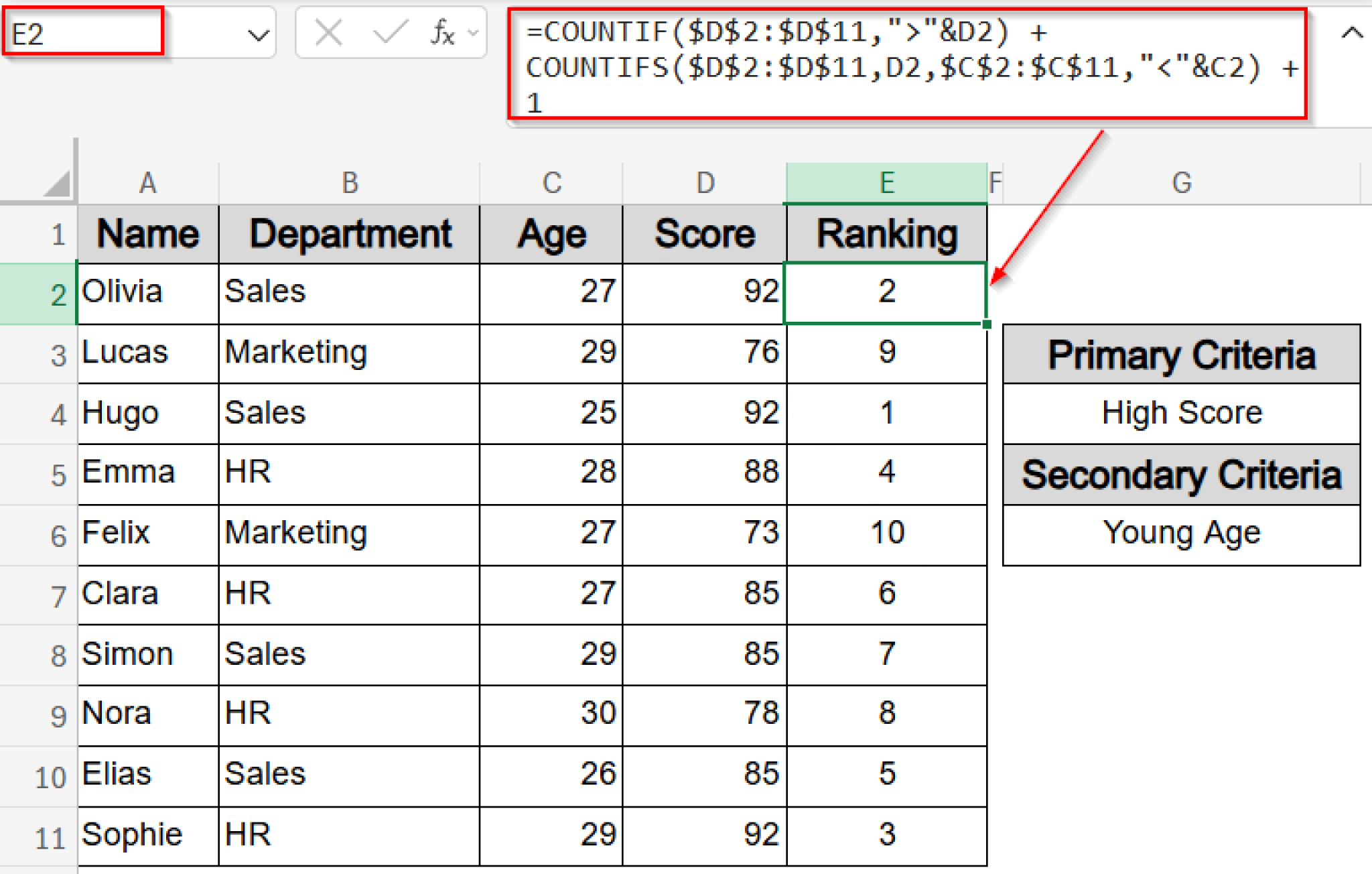The height and width of the screenshot is (874, 1372).
Task: Click inside the Name Box showing E2
Action: [80, 32]
